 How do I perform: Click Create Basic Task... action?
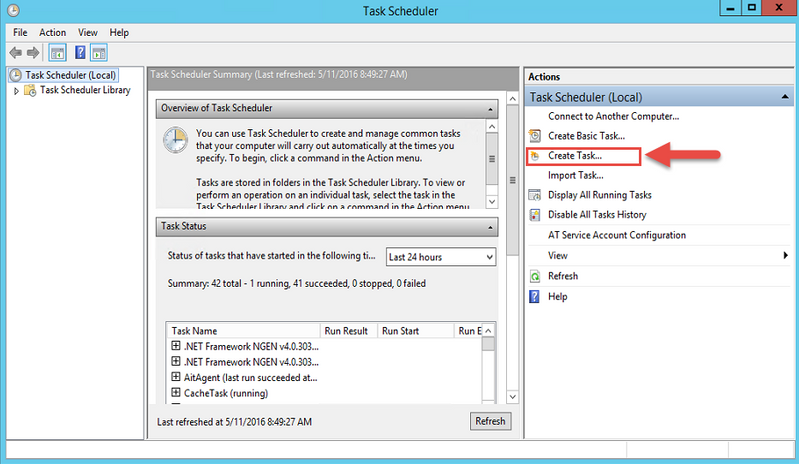587,136
